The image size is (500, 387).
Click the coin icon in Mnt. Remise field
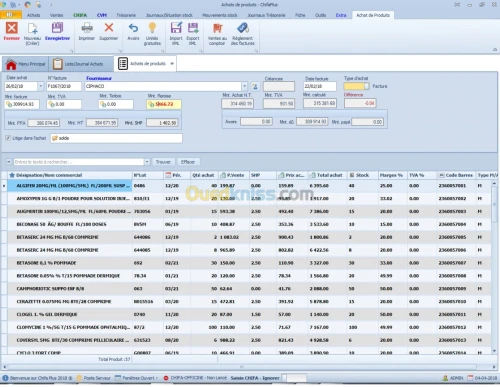[151, 104]
